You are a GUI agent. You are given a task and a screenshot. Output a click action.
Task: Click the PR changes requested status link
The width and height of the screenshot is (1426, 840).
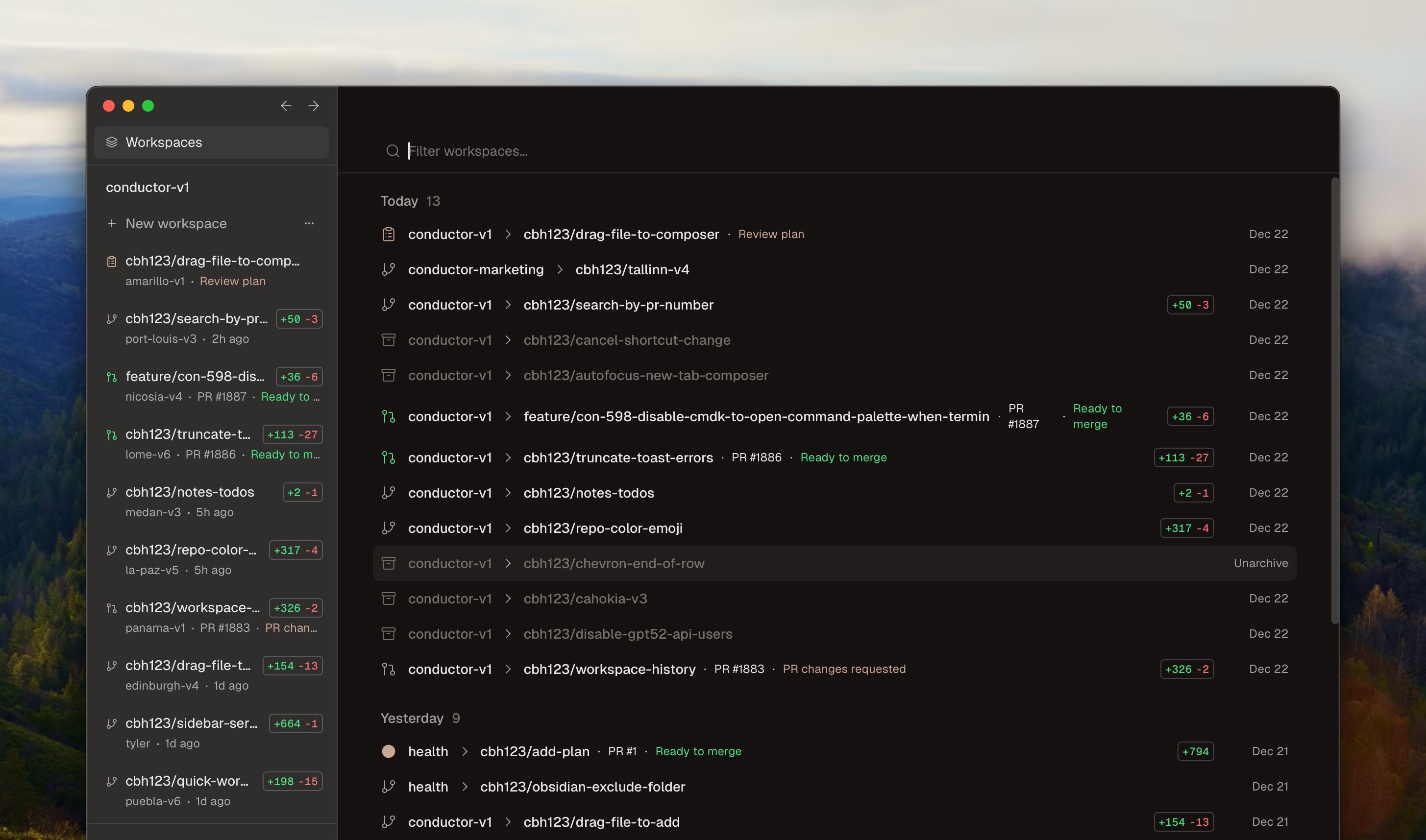(x=844, y=669)
